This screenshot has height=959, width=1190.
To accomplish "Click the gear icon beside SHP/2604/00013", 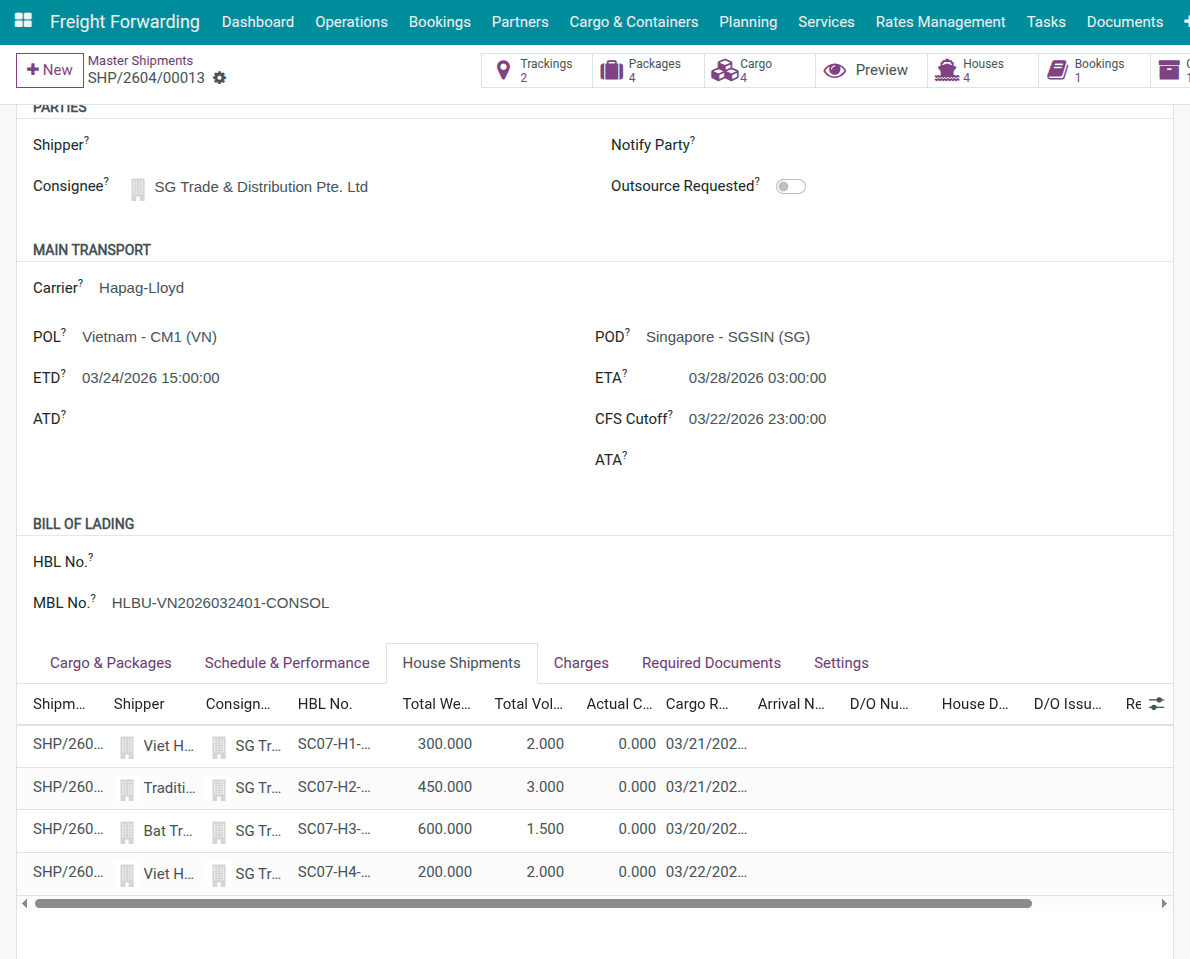I will [x=220, y=78].
